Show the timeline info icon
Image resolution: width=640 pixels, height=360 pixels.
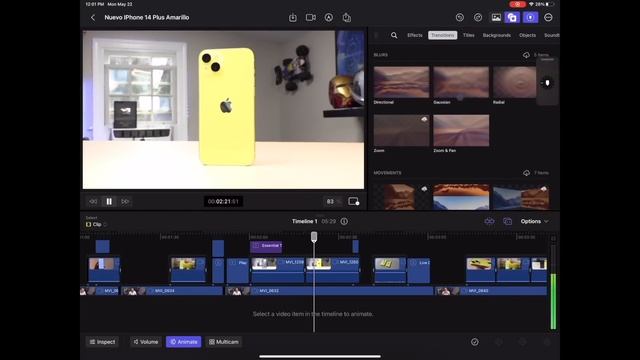(344, 221)
